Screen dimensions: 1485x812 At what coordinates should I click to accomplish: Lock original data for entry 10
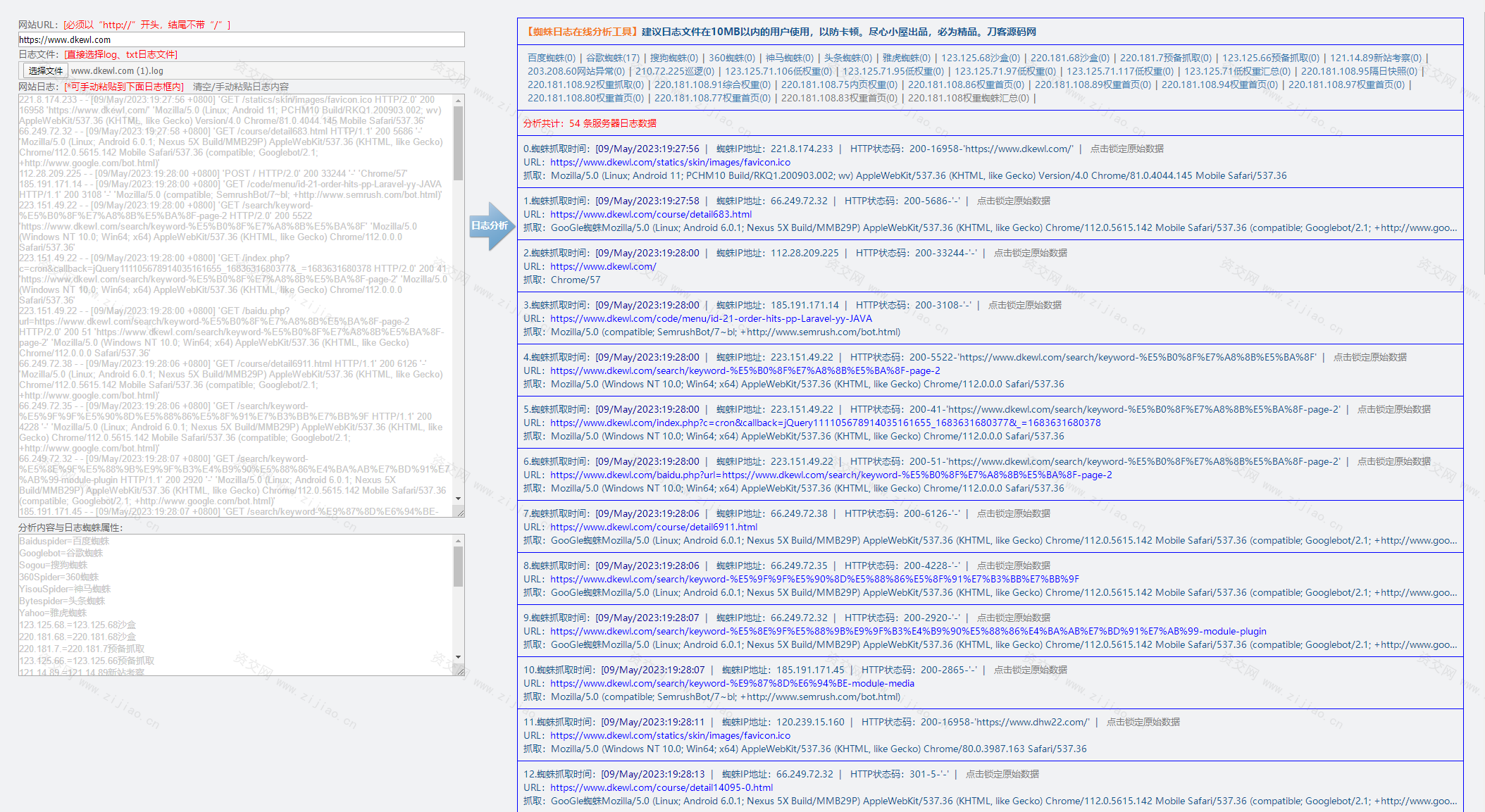pyautogui.click(x=1030, y=670)
